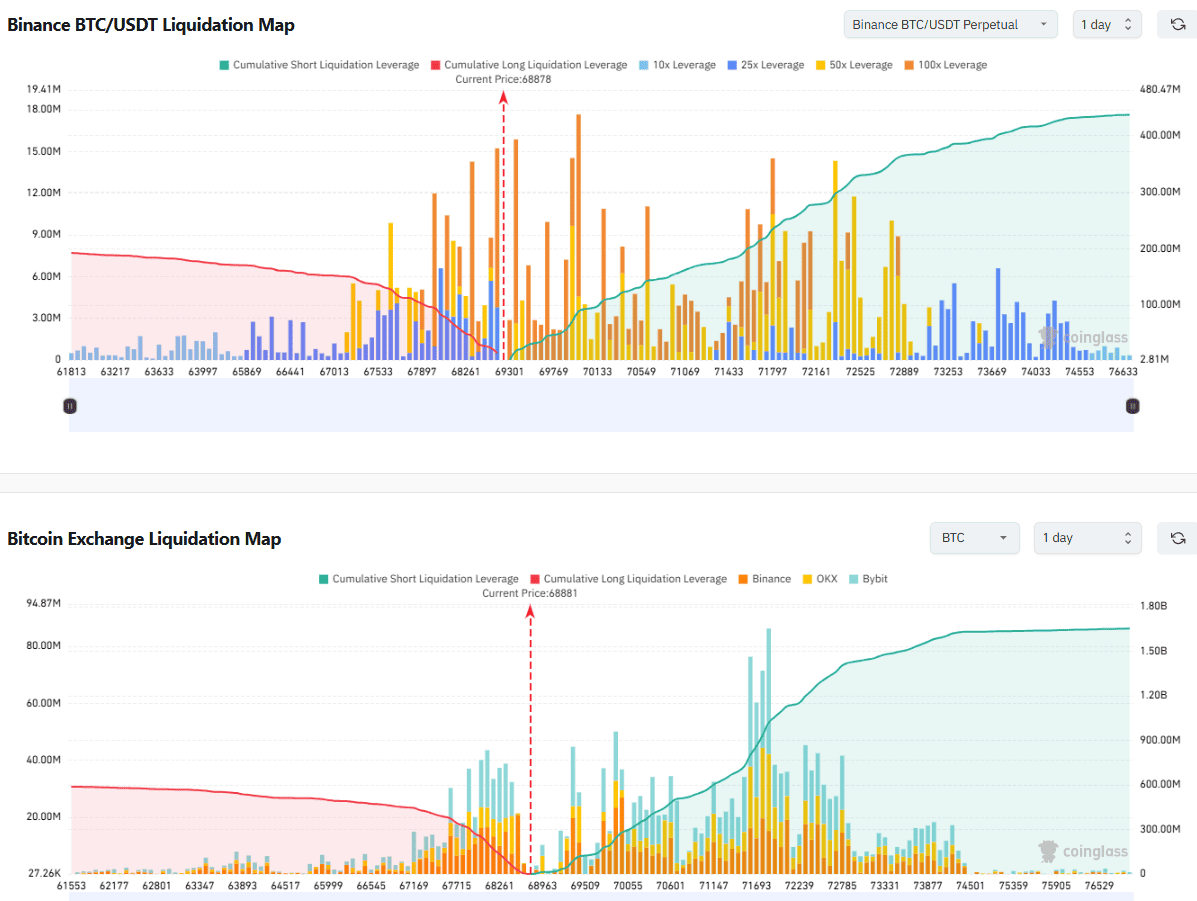Click the 76633 price tick label
Screen dimensions: 1197x901
(x=1123, y=372)
